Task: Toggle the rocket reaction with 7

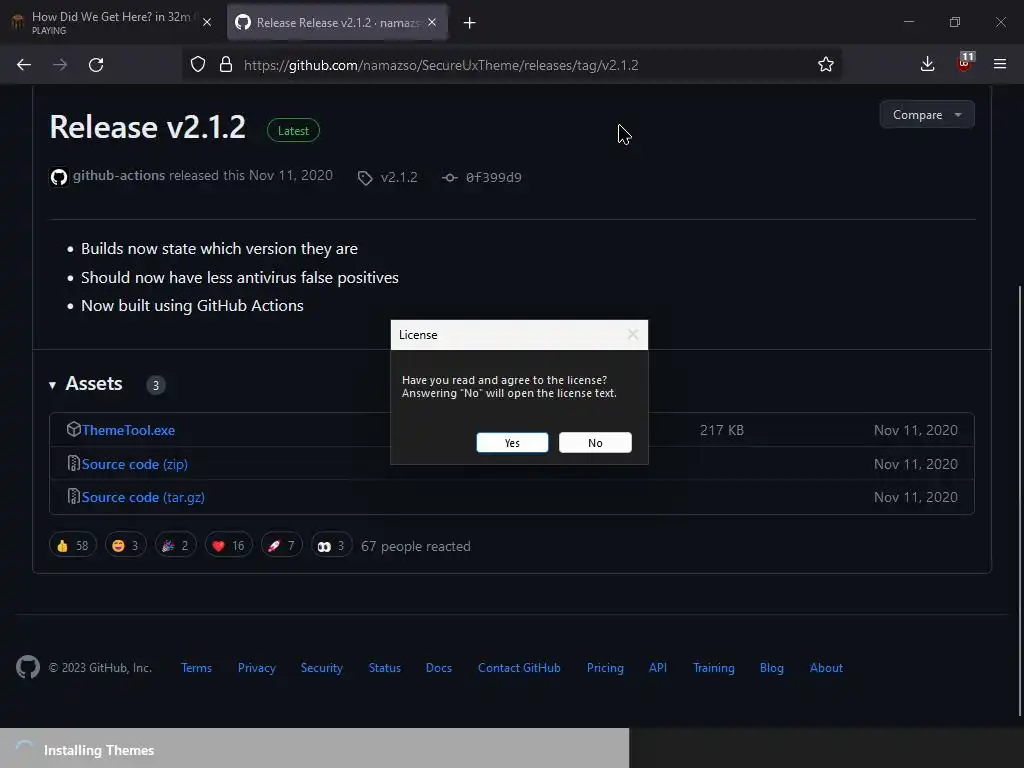Action: [x=281, y=545]
